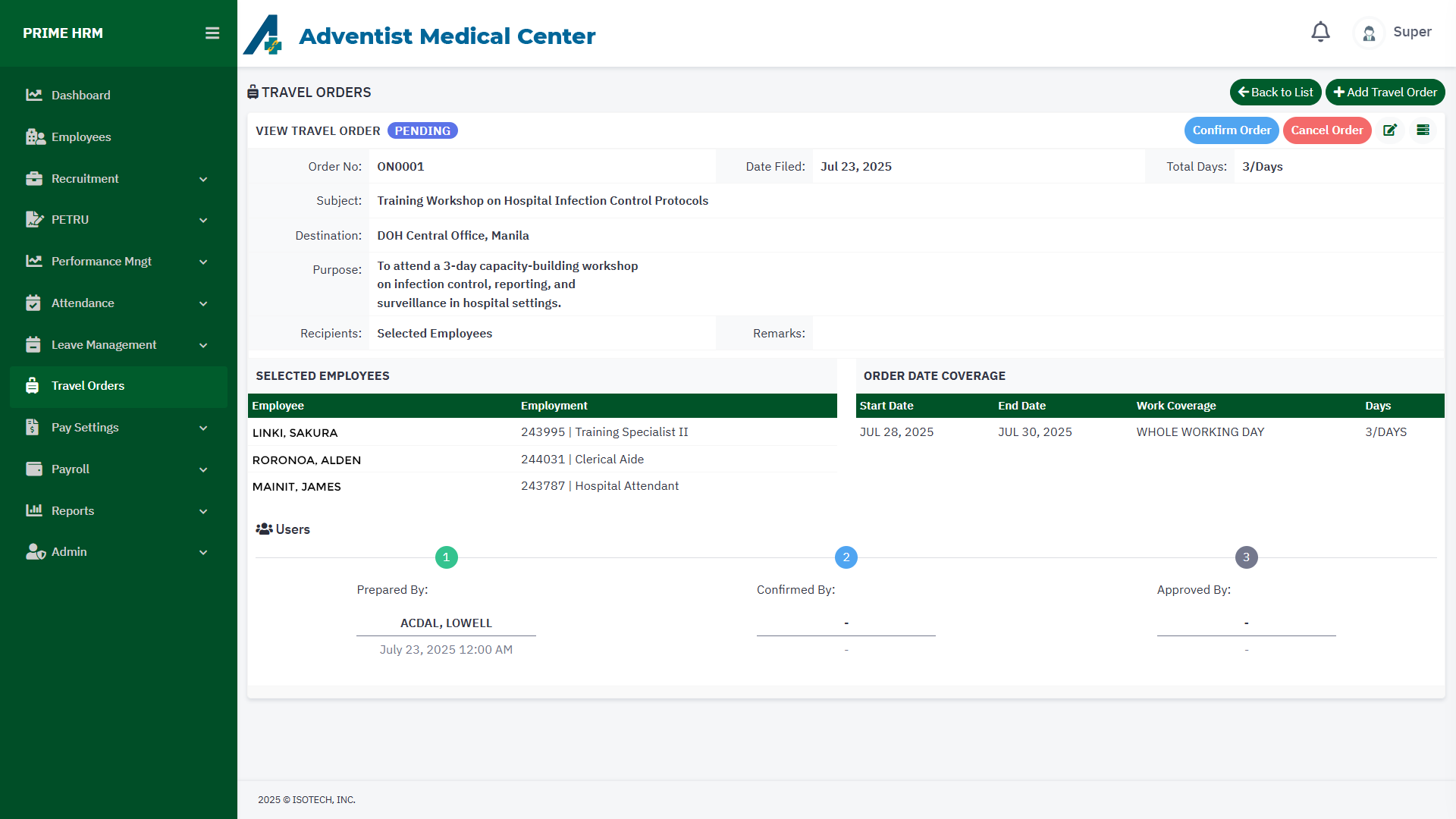Expand the Leave Management submenu
This screenshot has height=819, width=1456.
[203, 345]
